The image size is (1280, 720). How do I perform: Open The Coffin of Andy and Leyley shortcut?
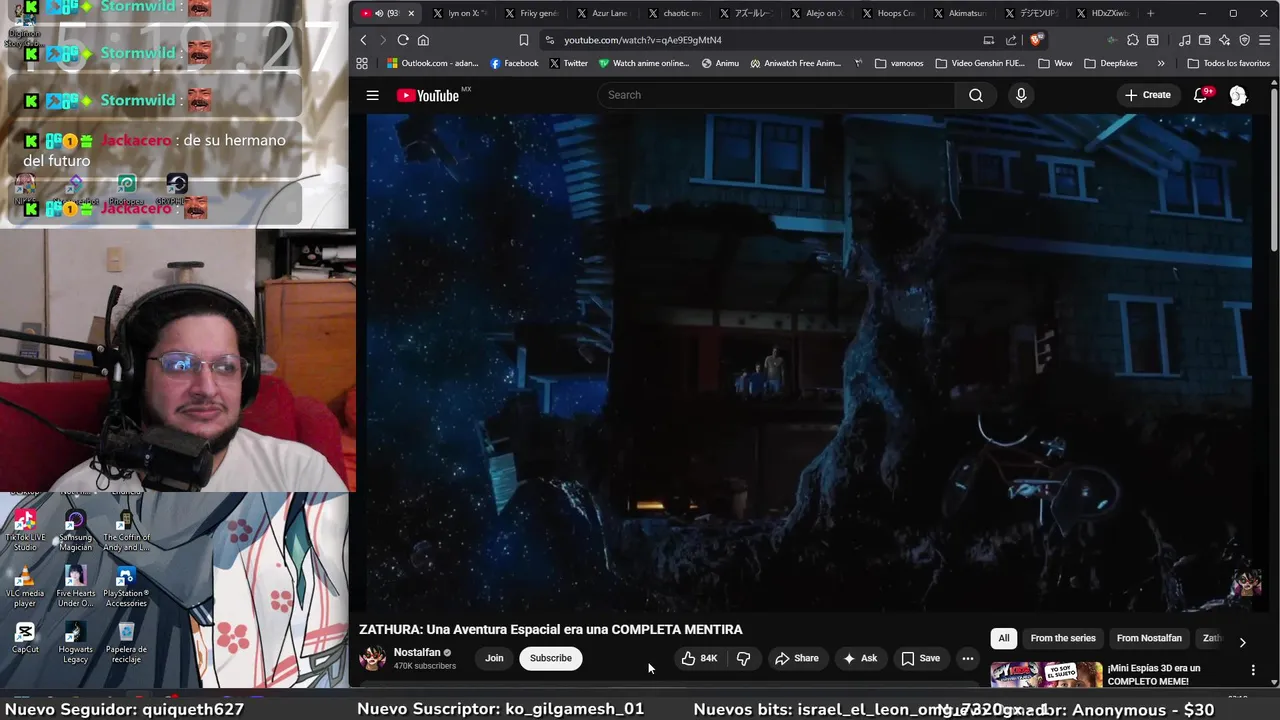pos(126,530)
